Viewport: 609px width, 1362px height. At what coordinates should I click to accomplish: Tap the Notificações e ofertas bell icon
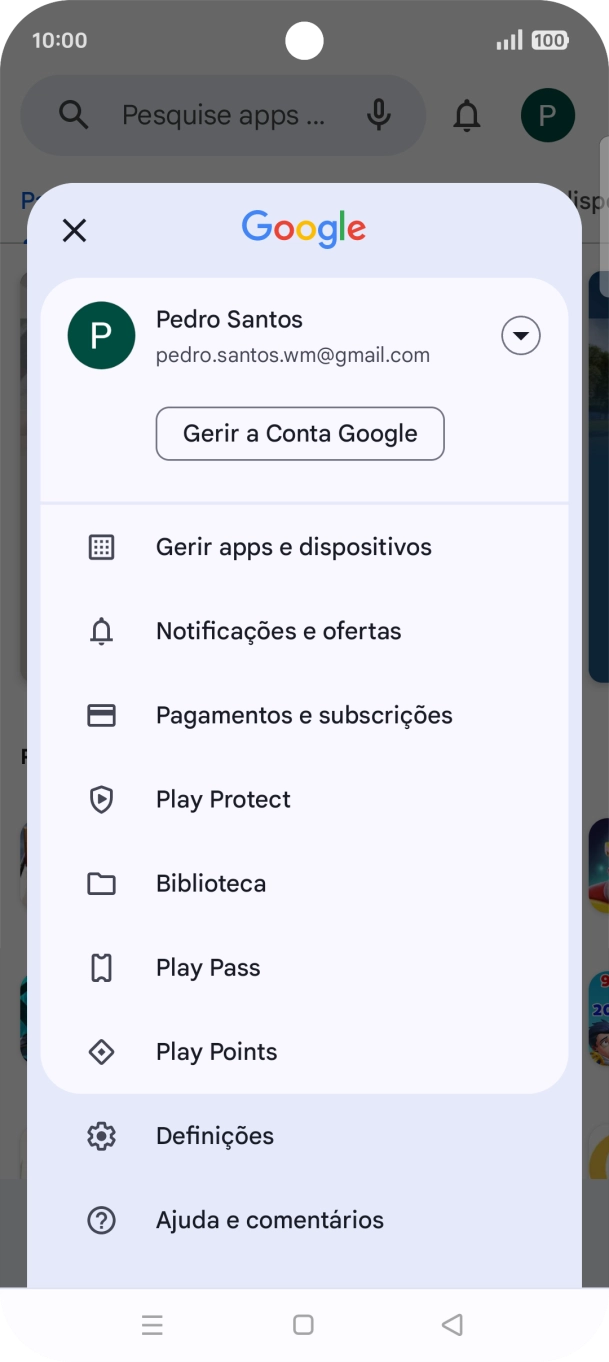[x=101, y=631]
